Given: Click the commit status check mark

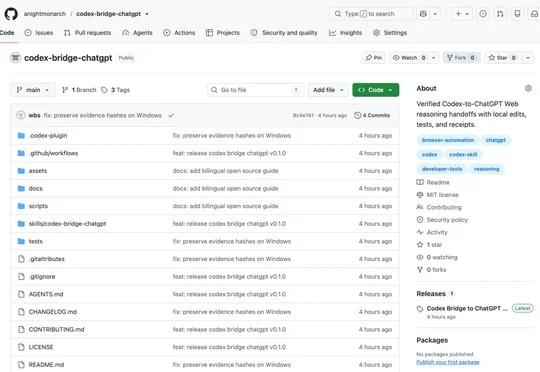Looking at the screenshot, I should (x=171, y=115).
